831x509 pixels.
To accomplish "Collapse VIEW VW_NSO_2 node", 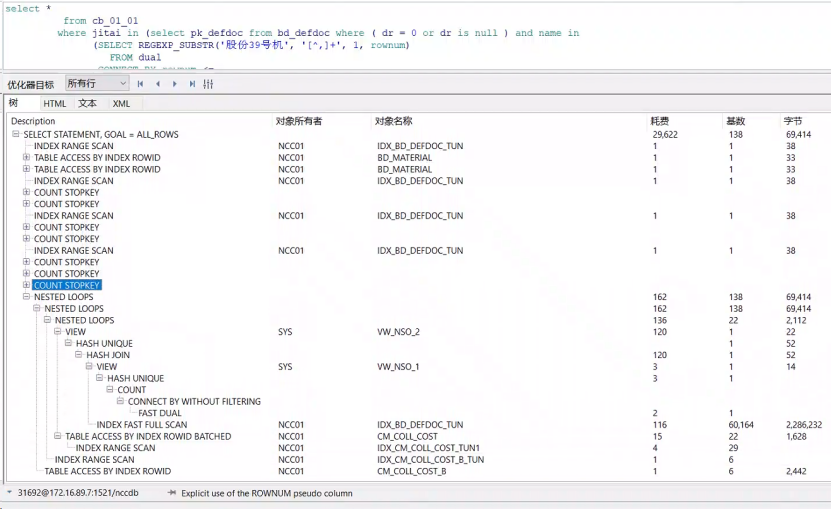I will (x=57, y=331).
